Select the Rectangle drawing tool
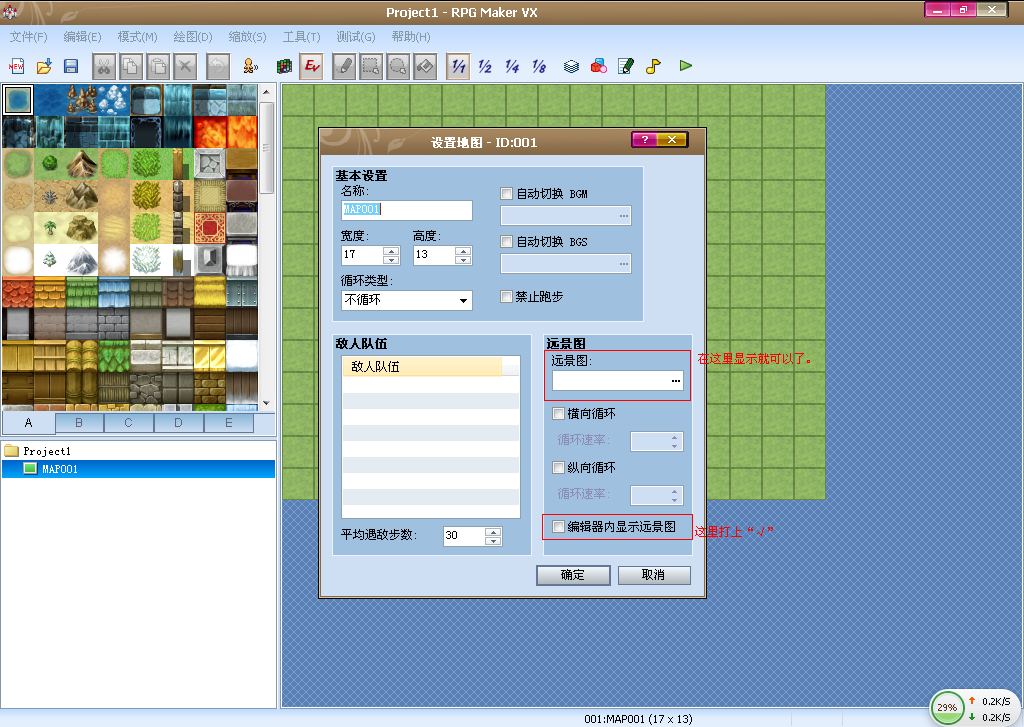Screen dimensions: 1024x727 (x=371, y=66)
